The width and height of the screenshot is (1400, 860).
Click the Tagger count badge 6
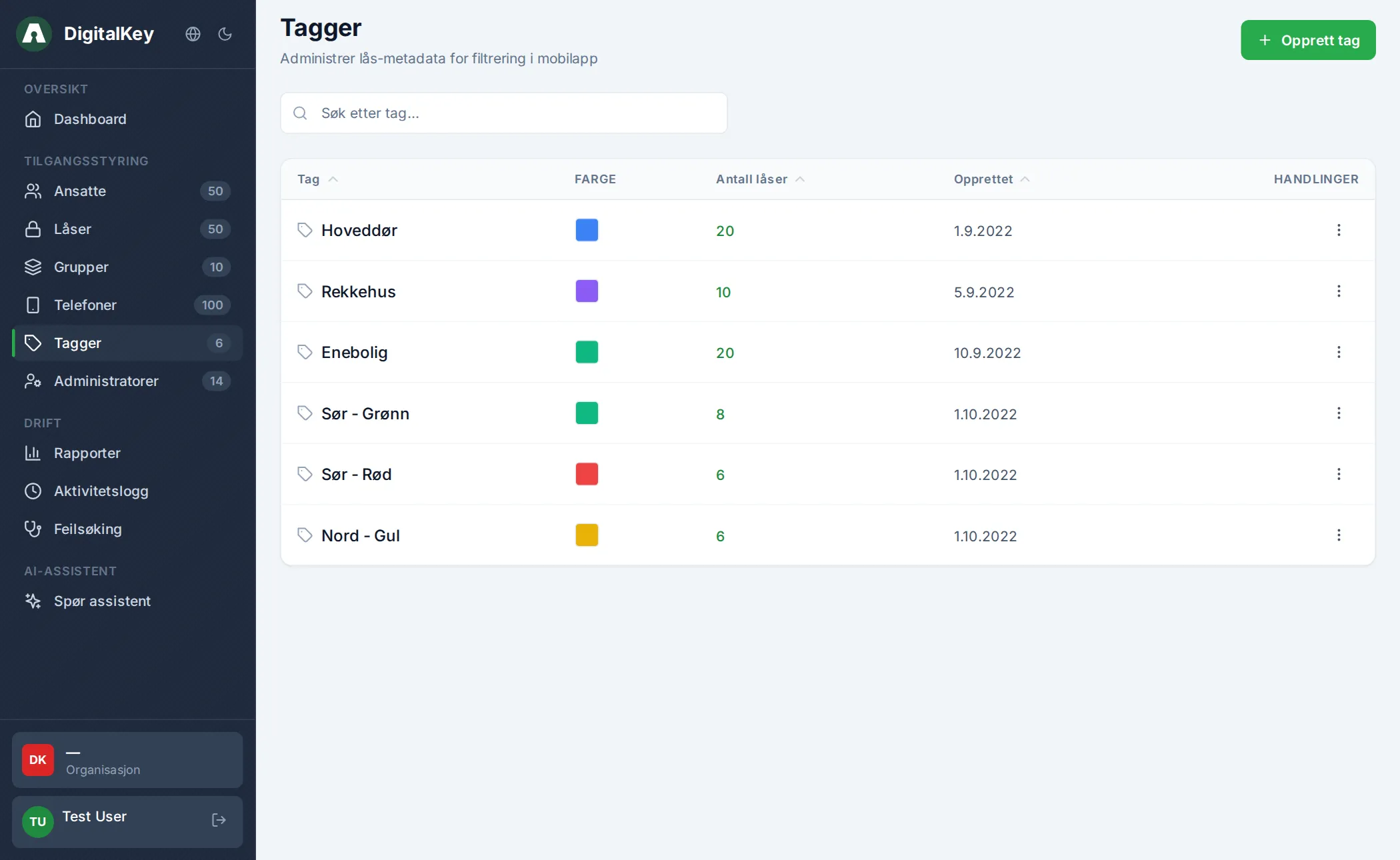coord(219,343)
